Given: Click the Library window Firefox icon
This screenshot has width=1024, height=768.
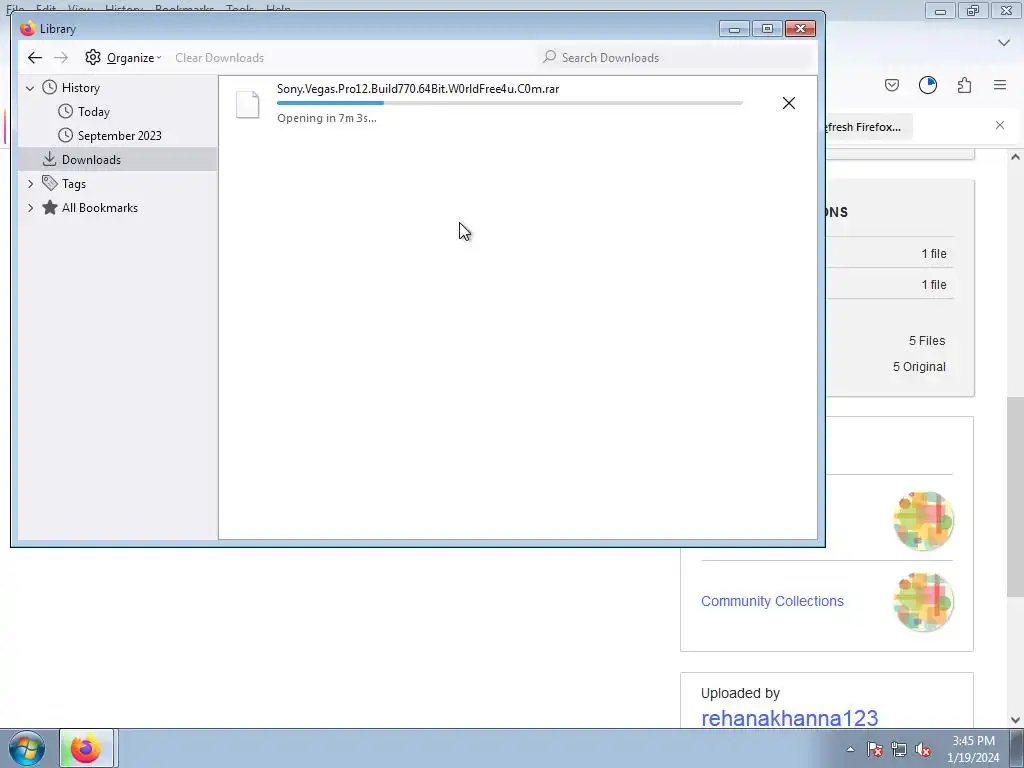Looking at the screenshot, I should (27, 29).
